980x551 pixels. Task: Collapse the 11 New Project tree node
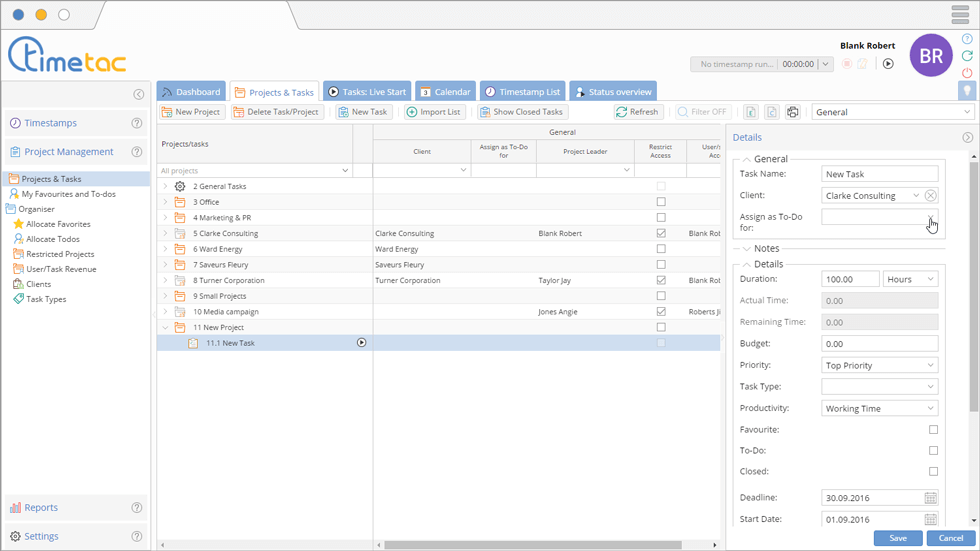(x=165, y=327)
